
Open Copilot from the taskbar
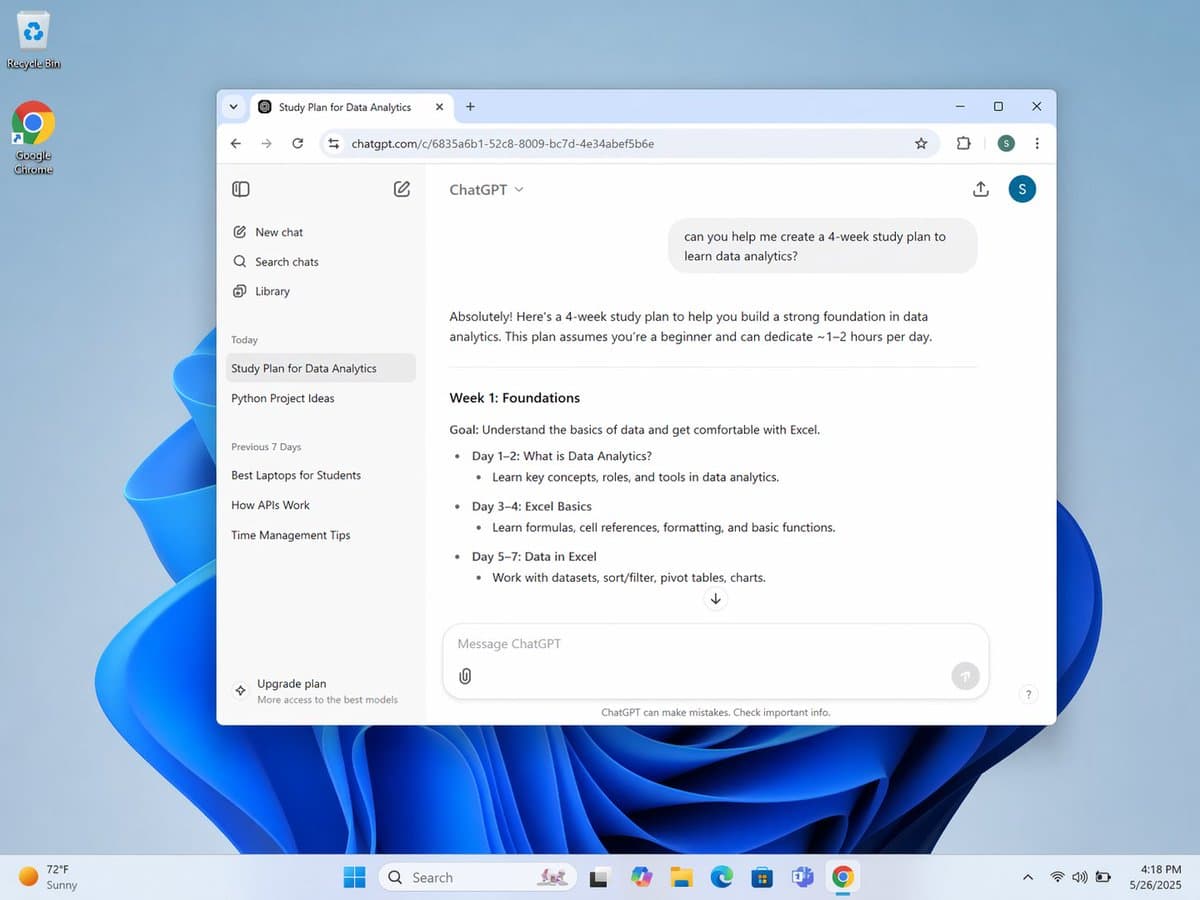tap(641, 877)
